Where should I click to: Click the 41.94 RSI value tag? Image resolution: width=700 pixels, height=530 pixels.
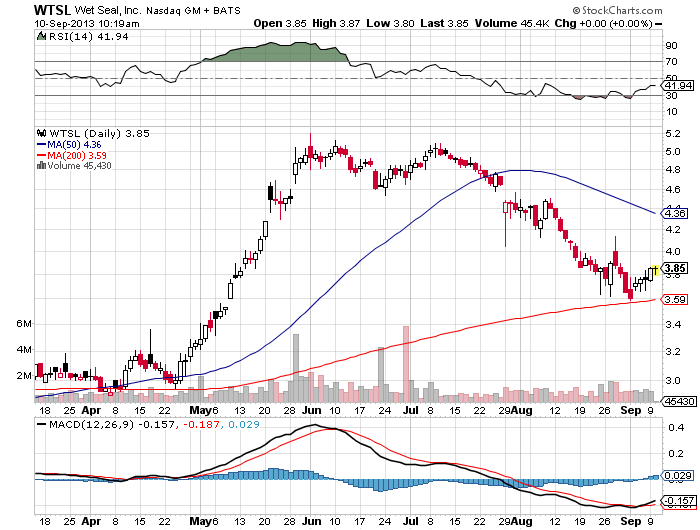(679, 85)
